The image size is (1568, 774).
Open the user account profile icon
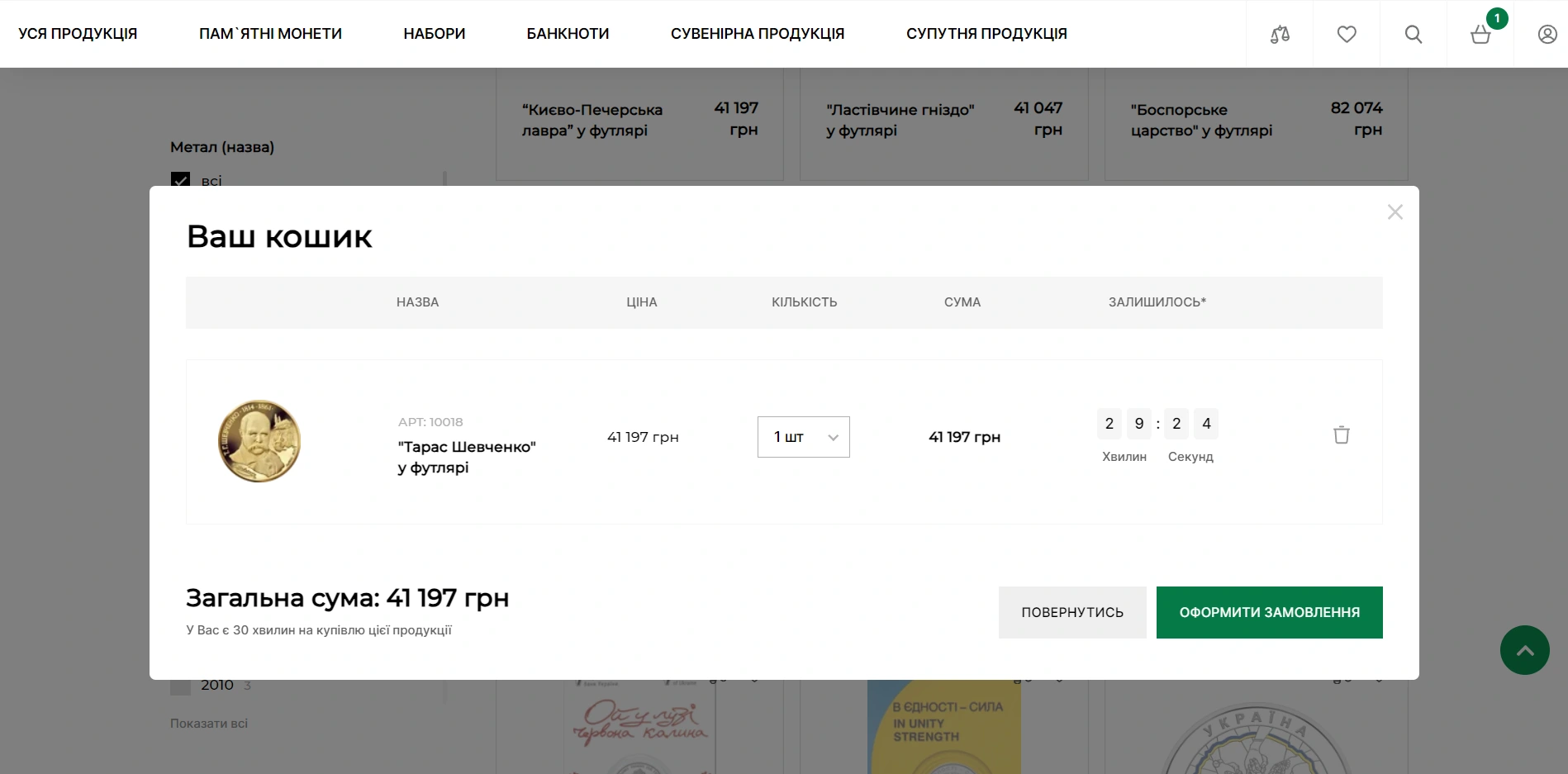pyautogui.click(x=1547, y=34)
